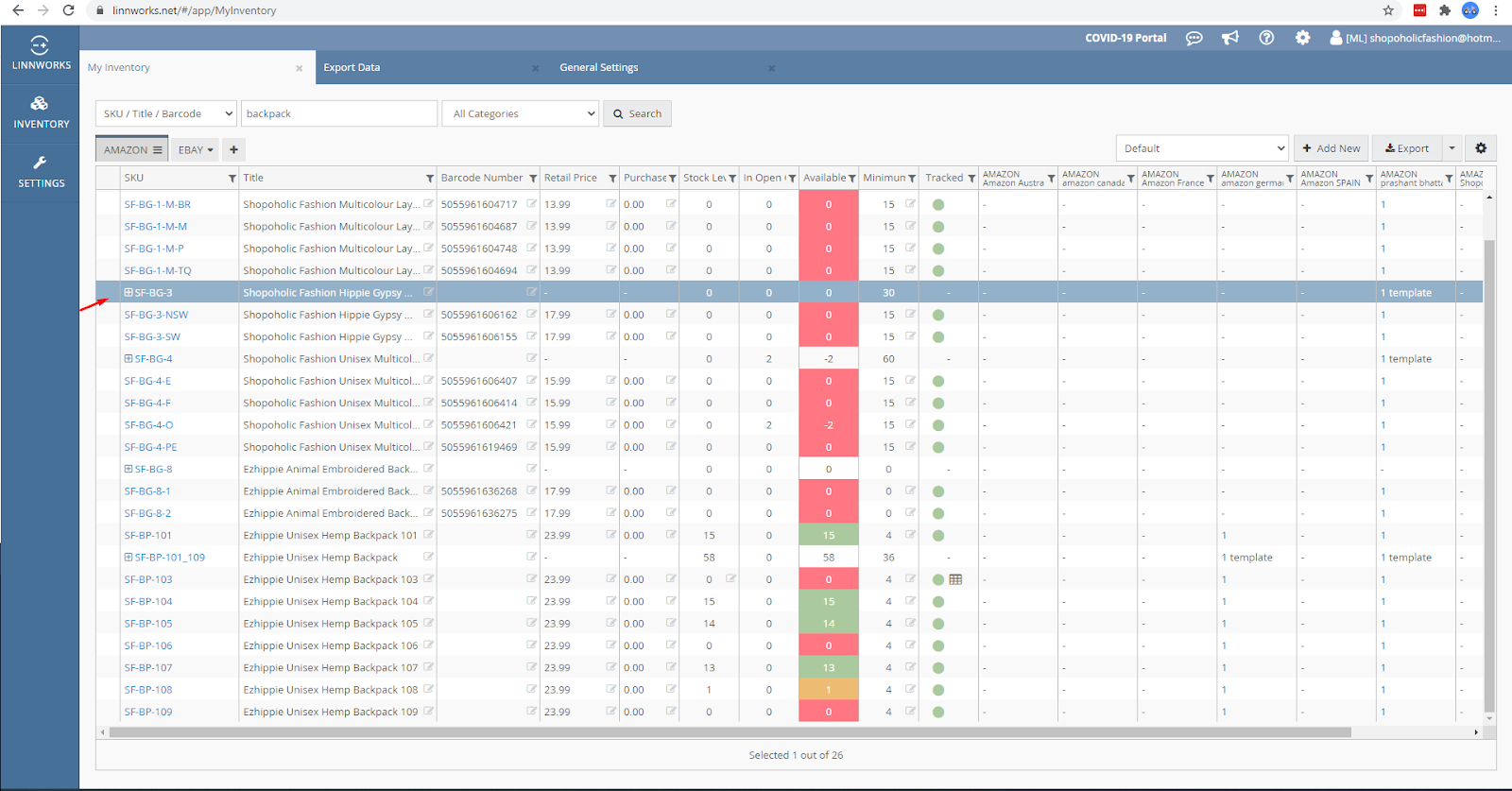1512x791 pixels.
Task: Open the chat messages icon
Action: coord(1194,38)
